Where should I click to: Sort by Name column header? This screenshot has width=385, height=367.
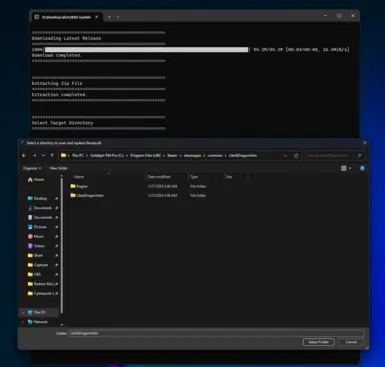coord(79,177)
